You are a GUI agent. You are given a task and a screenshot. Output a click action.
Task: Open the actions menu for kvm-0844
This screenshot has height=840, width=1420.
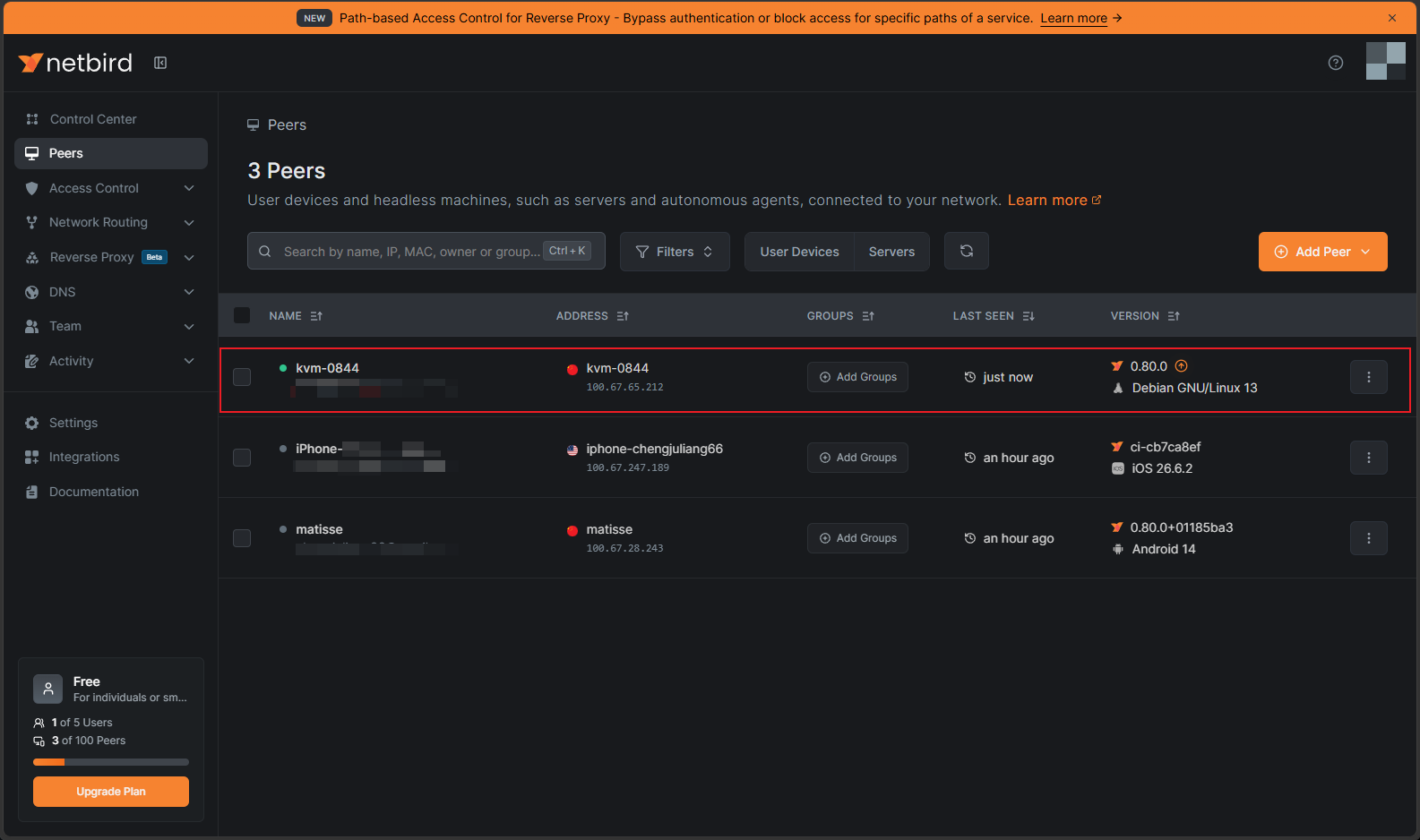click(x=1369, y=377)
